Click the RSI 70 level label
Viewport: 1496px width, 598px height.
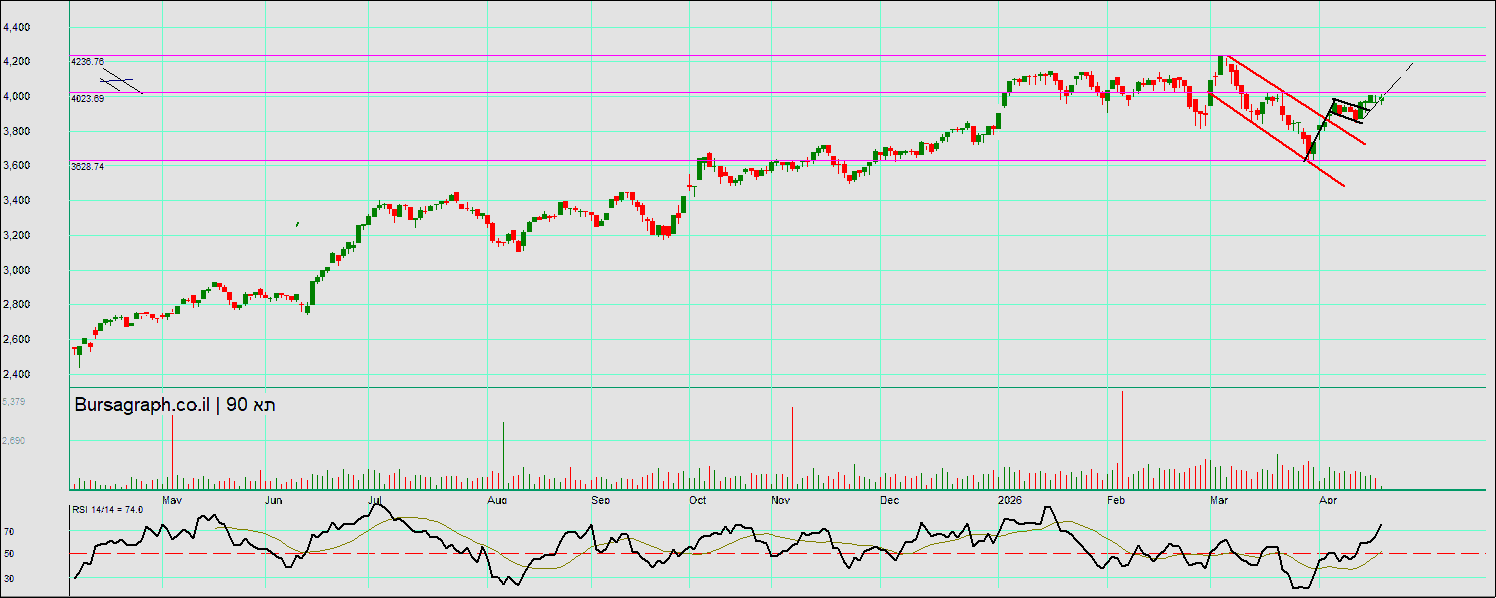pyautogui.click(x=9, y=532)
